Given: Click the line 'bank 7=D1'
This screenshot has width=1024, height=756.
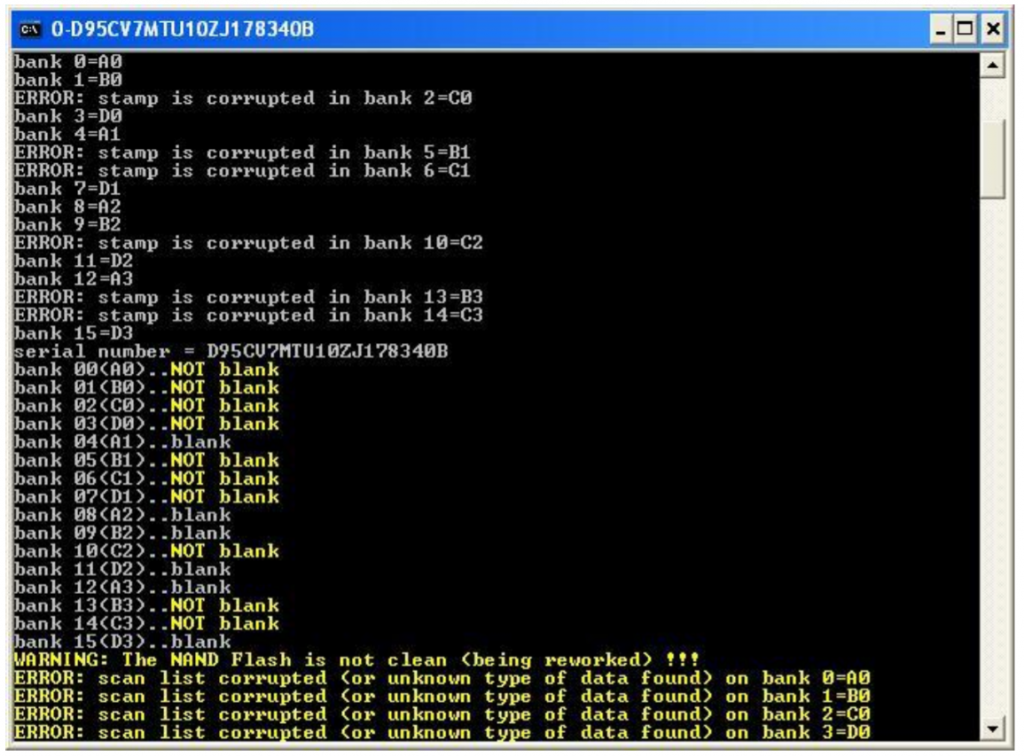Looking at the screenshot, I should pyautogui.click(x=68, y=189).
